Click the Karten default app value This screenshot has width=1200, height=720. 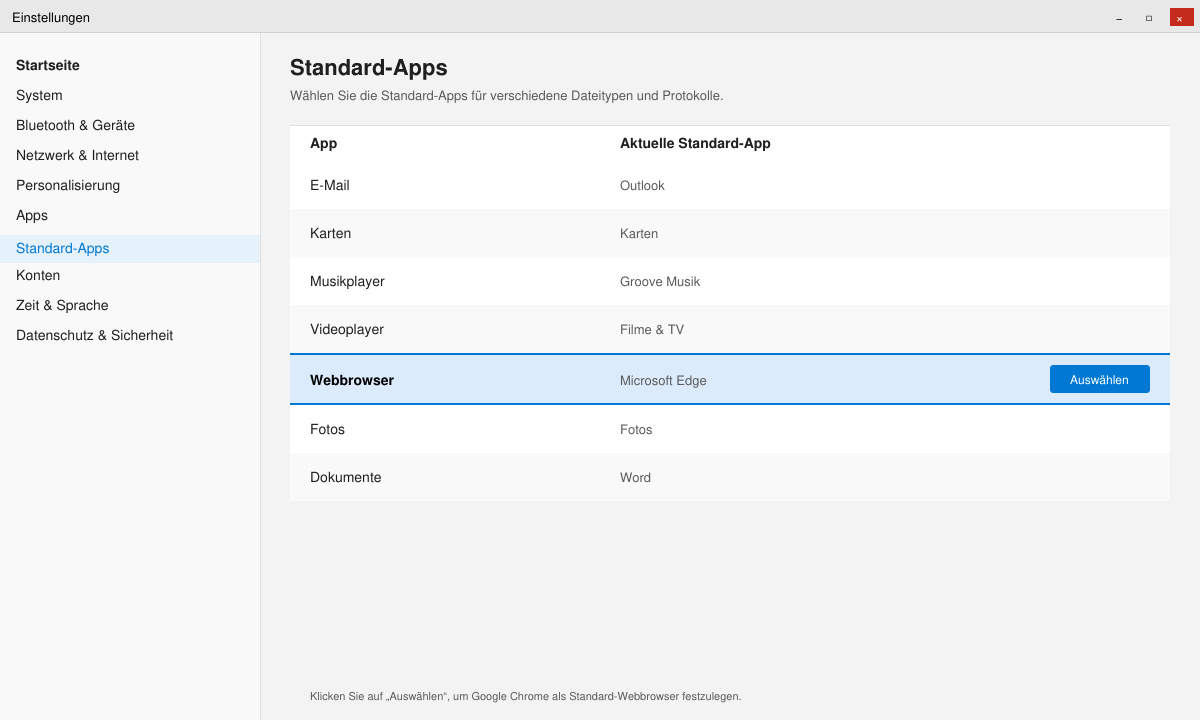639,233
